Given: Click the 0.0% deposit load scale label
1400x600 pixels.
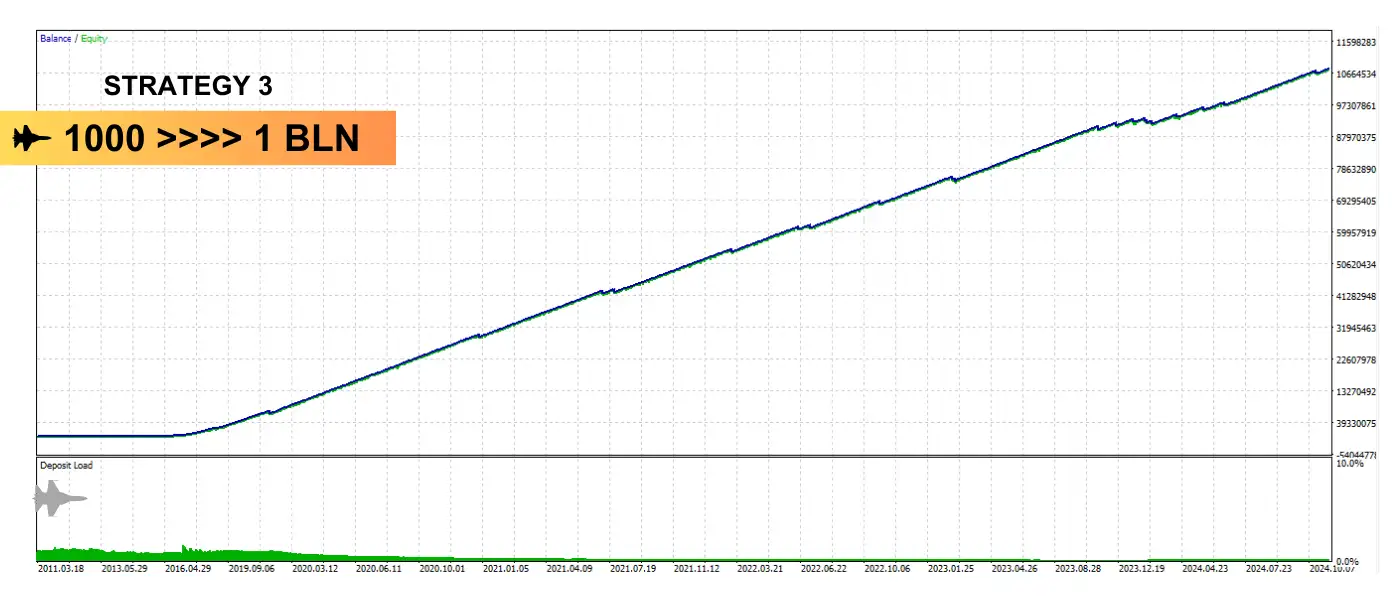Looking at the screenshot, I should tap(1349, 562).
